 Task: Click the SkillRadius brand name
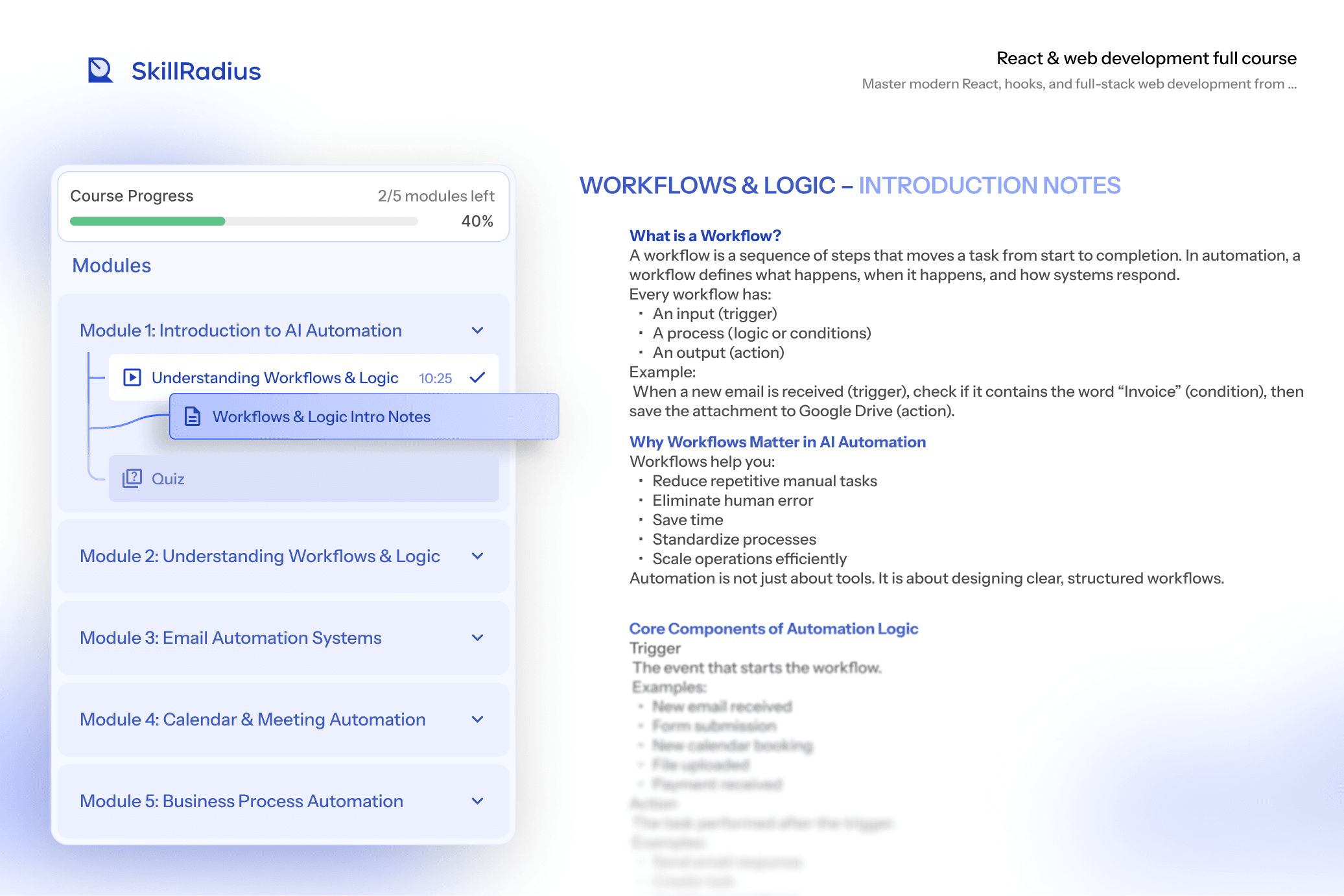point(196,71)
